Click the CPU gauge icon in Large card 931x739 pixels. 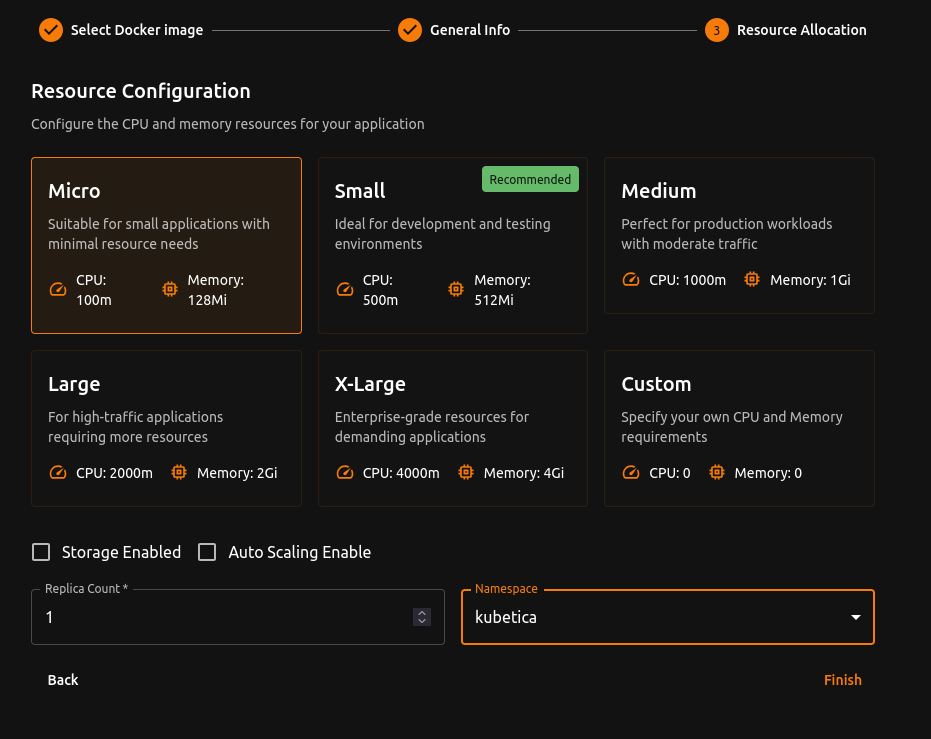click(58, 472)
